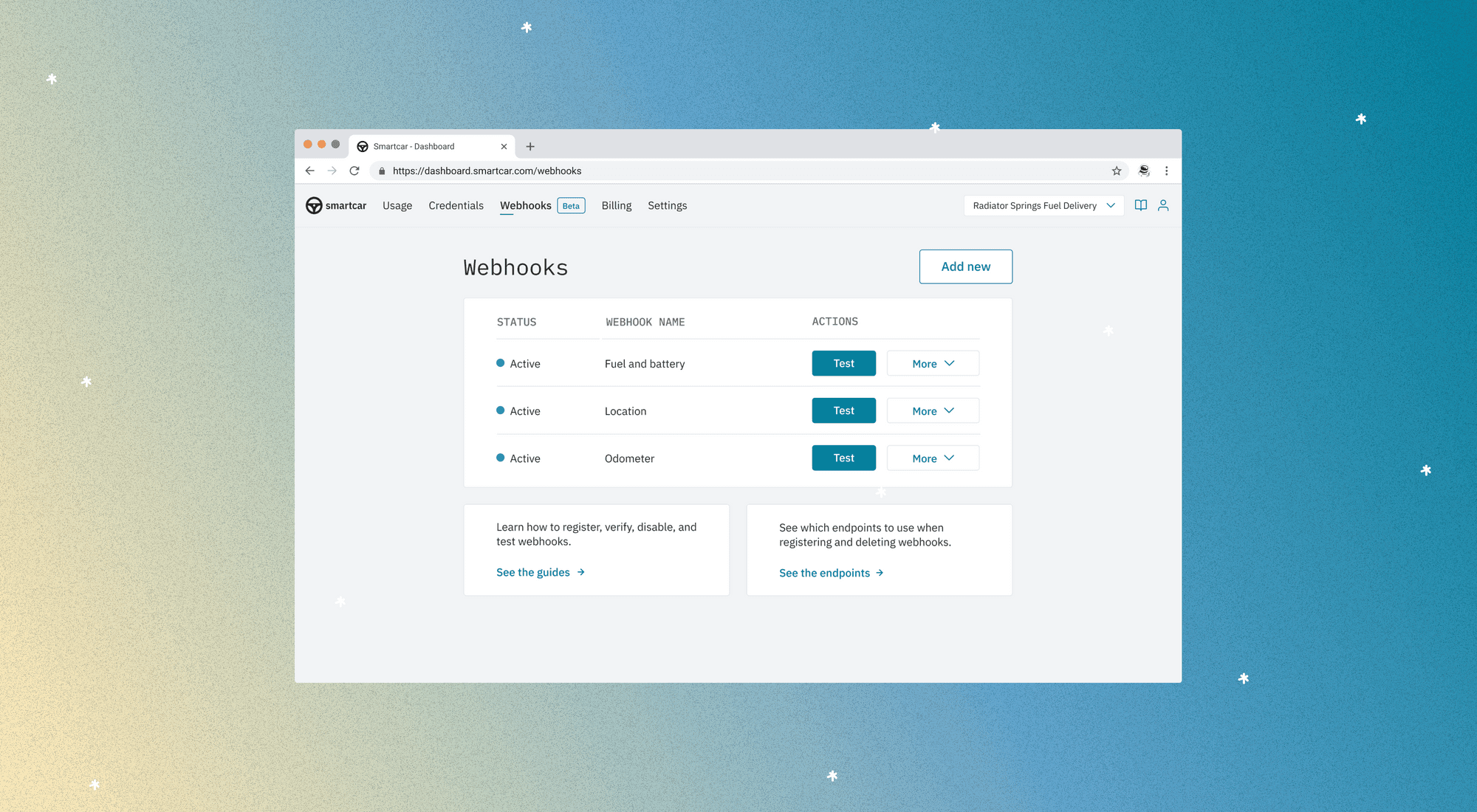The height and width of the screenshot is (812, 1477).
Task: Open the browser extension icon
Action: point(1143,171)
